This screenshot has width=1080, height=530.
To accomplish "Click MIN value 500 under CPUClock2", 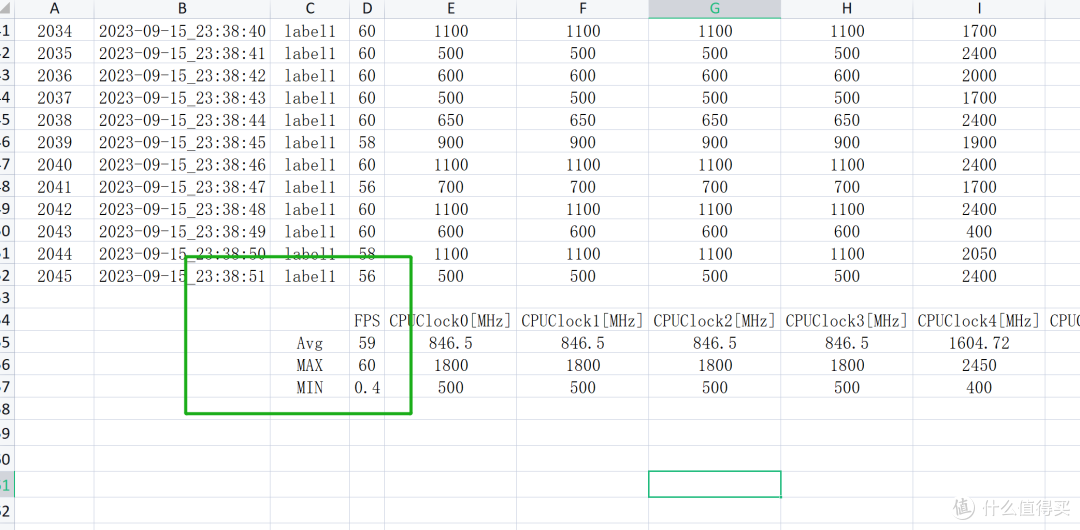I will click(715, 387).
